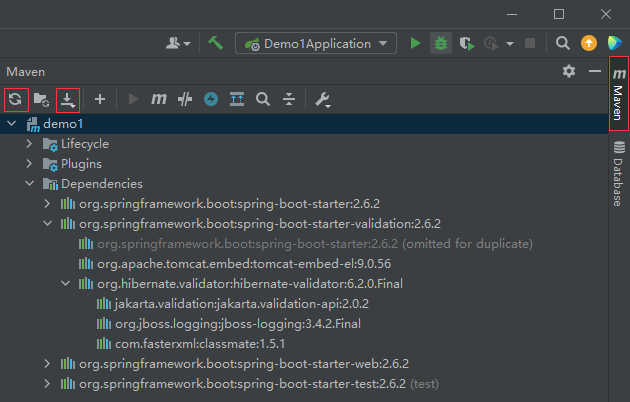Select jakarta.validation-api:2.0.2 dependency
This screenshot has width=630, height=402.
[241, 304]
